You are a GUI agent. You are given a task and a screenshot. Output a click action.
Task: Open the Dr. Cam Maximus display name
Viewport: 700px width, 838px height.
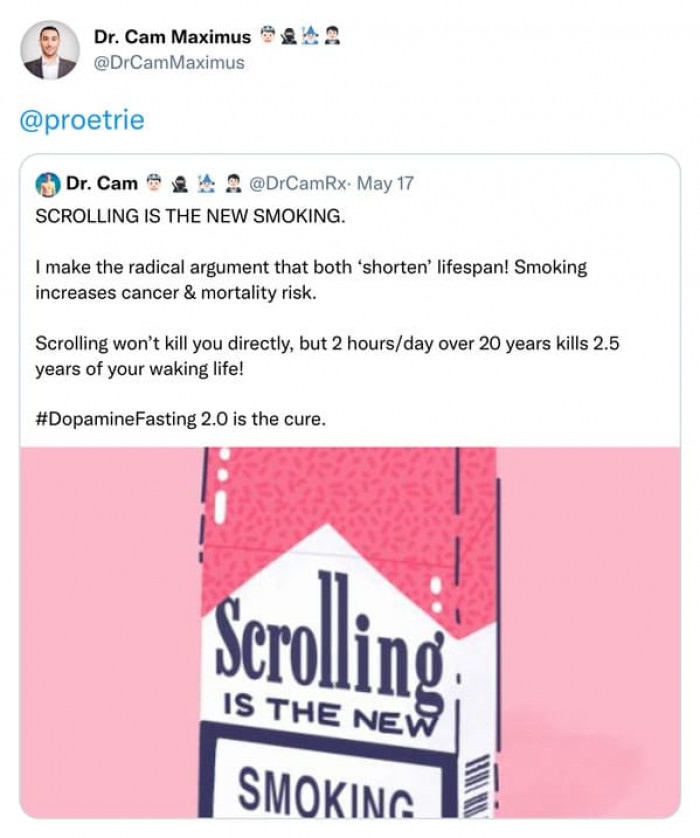click(x=173, y=37)
